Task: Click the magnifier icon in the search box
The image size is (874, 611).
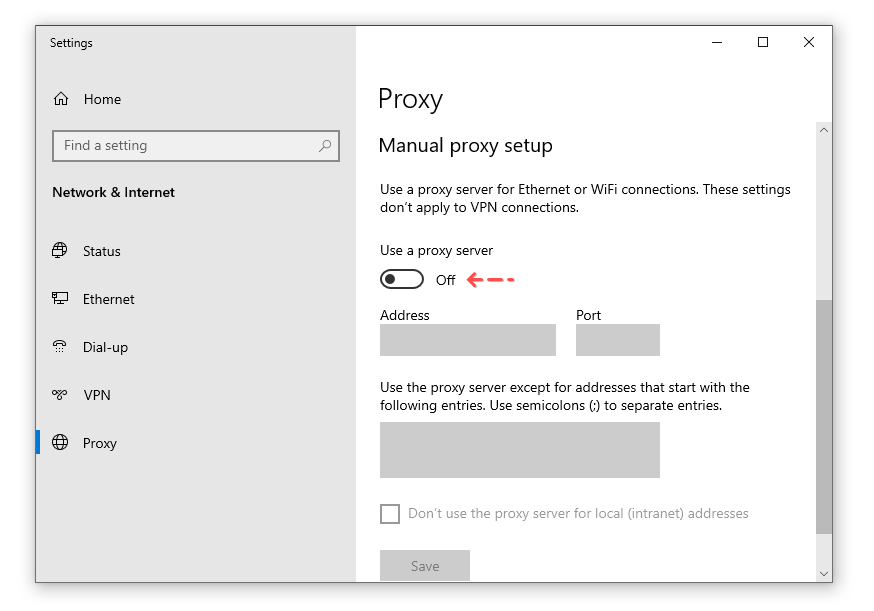Action: [x=325, y=146]
